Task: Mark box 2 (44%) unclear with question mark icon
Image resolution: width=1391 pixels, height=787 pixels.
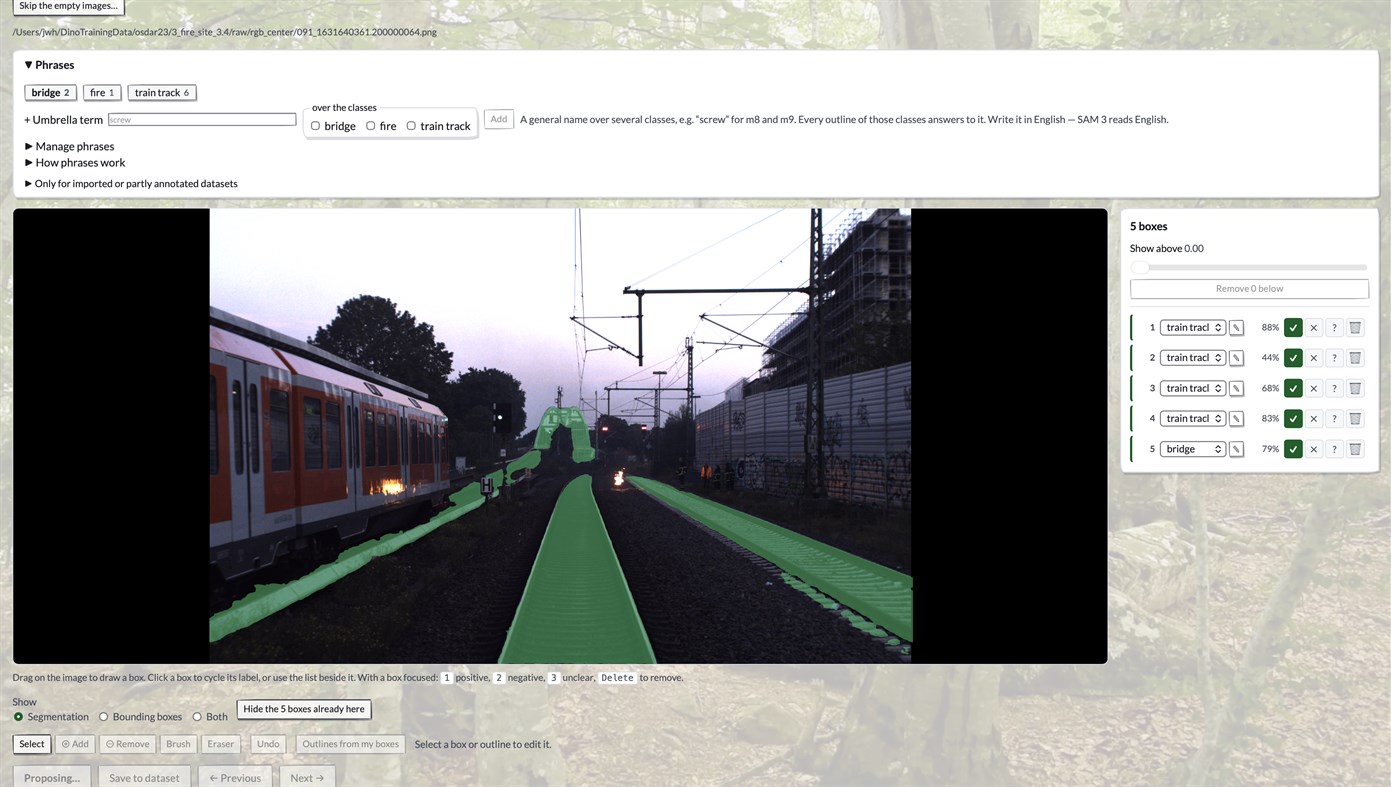Action: (1334, 358)
